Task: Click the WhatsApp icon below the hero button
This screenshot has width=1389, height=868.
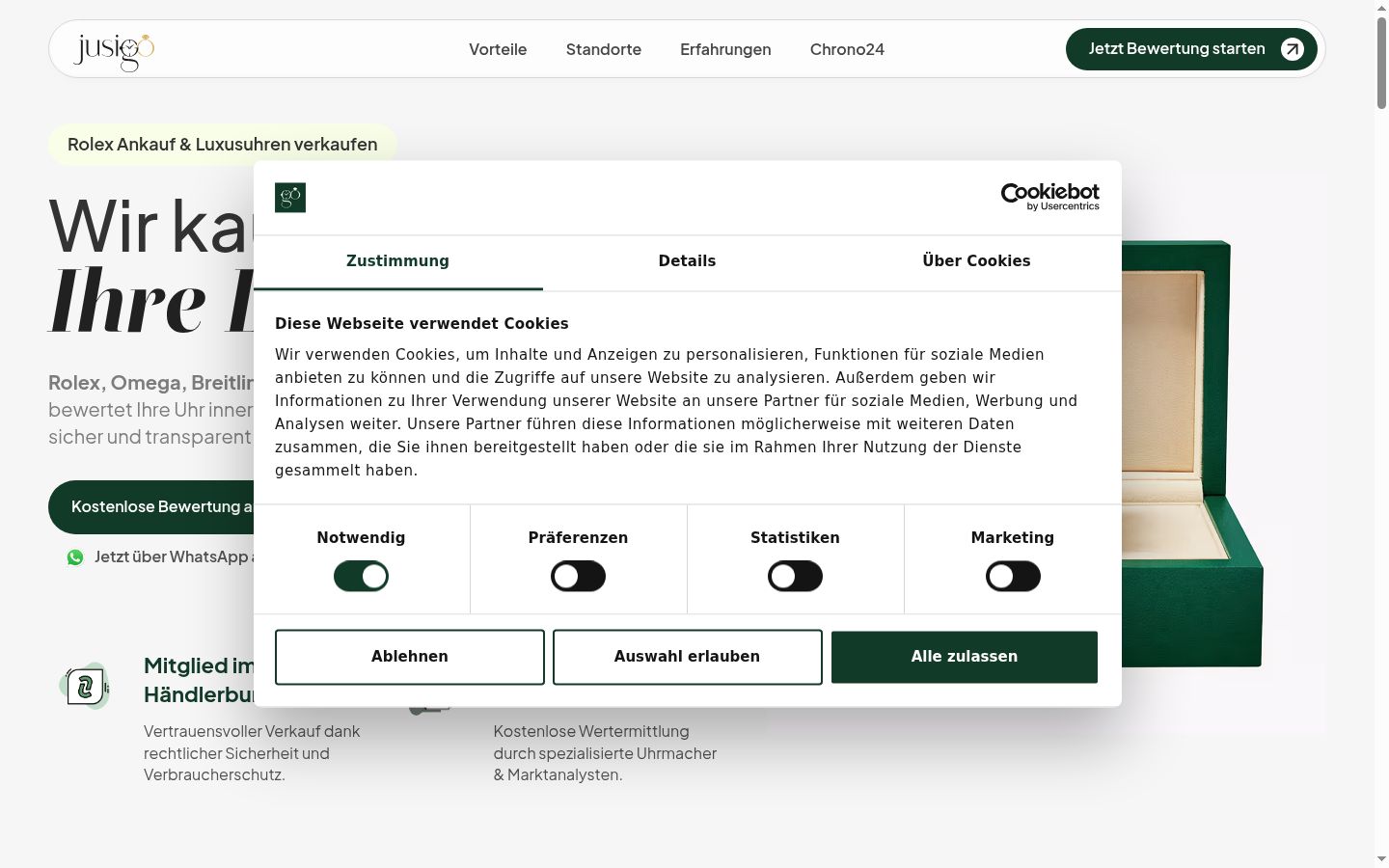Action: click(x=75, y=557)
